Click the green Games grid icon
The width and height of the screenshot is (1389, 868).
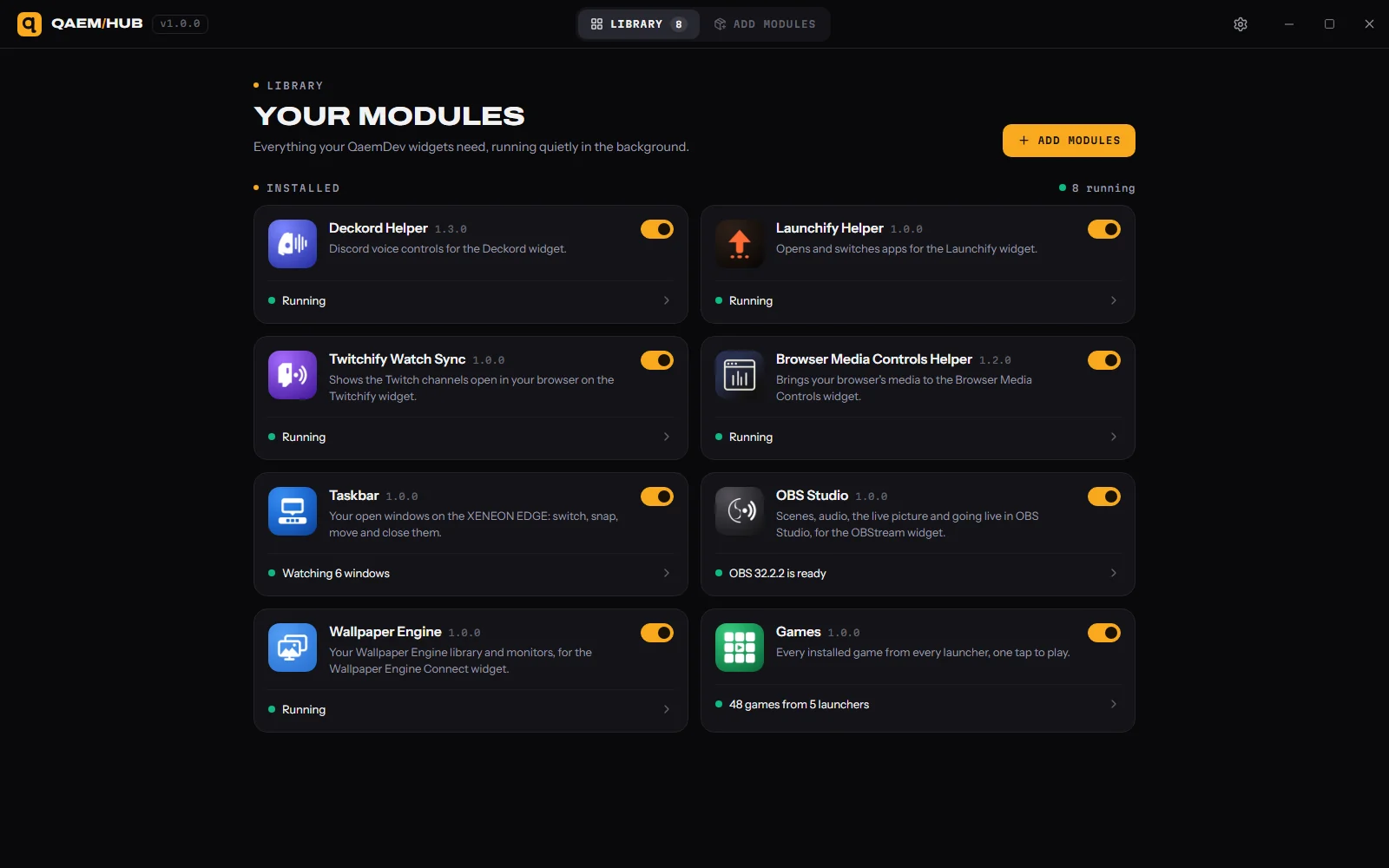[740, 648]
